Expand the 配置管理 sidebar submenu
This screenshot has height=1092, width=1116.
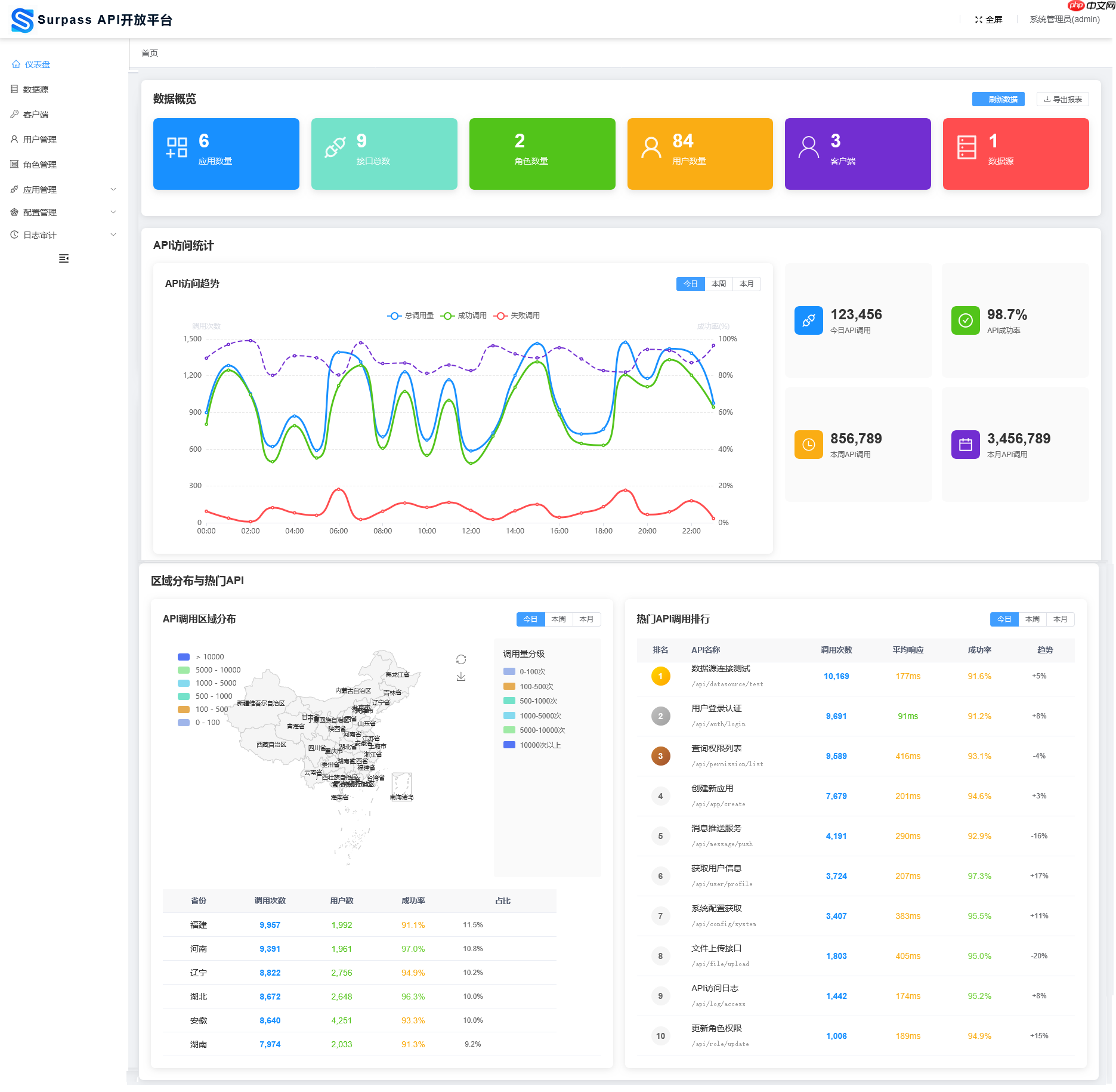click(64, 212)
